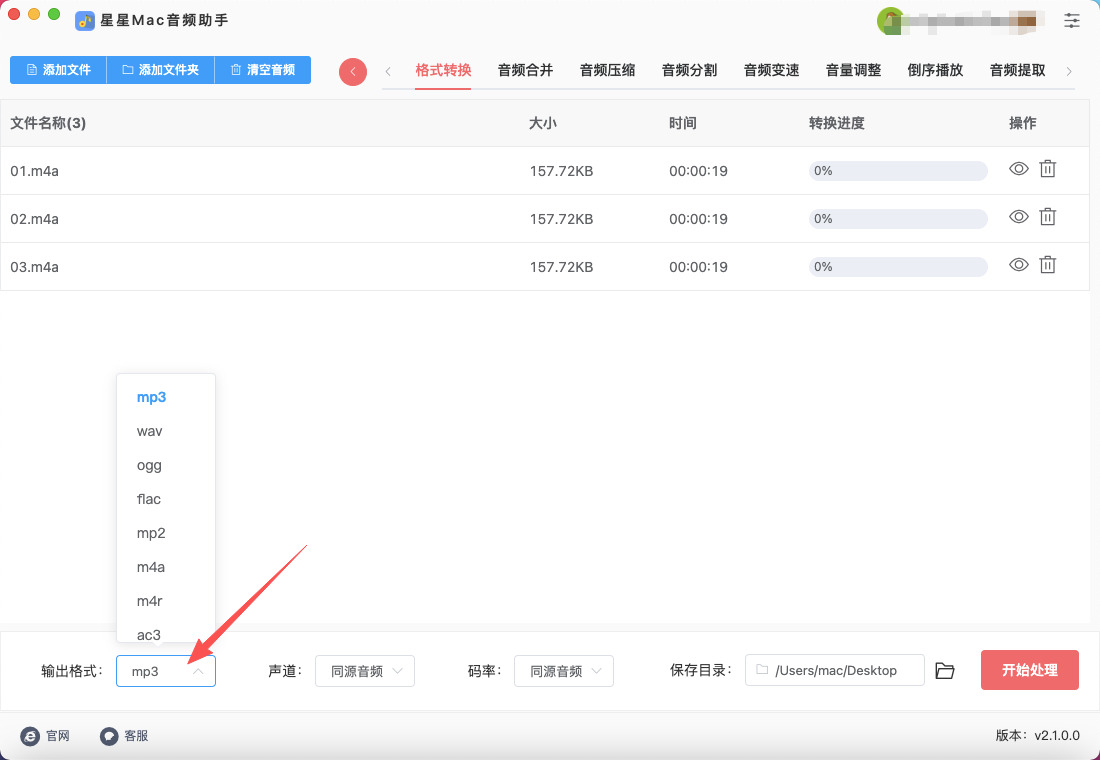This screenshot has width=1100, height=760.
Task: Select wav in the format list
Action: tap(166, 431)
